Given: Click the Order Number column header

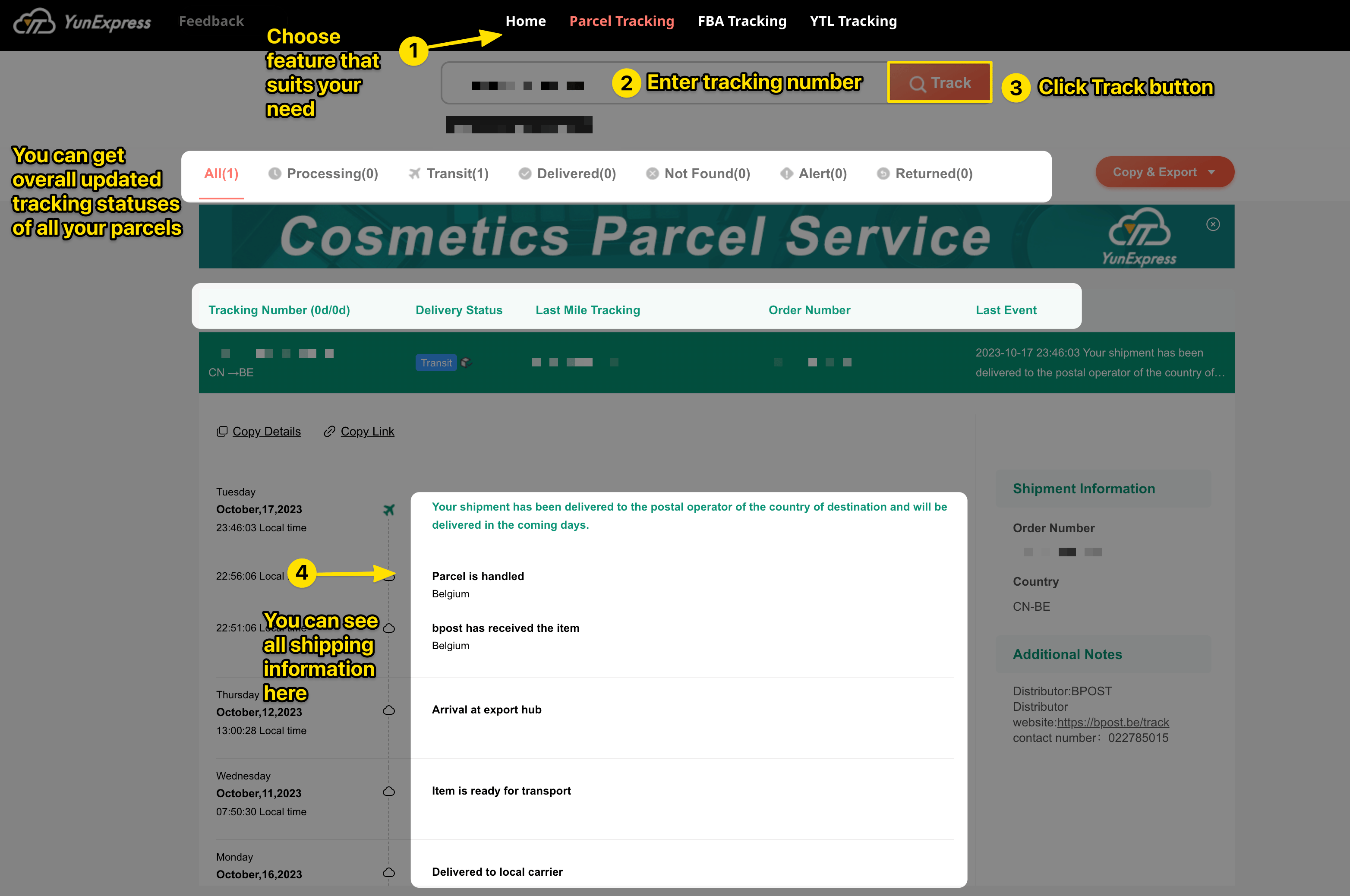Looking at the screenshot, I should tap(810, 310).
